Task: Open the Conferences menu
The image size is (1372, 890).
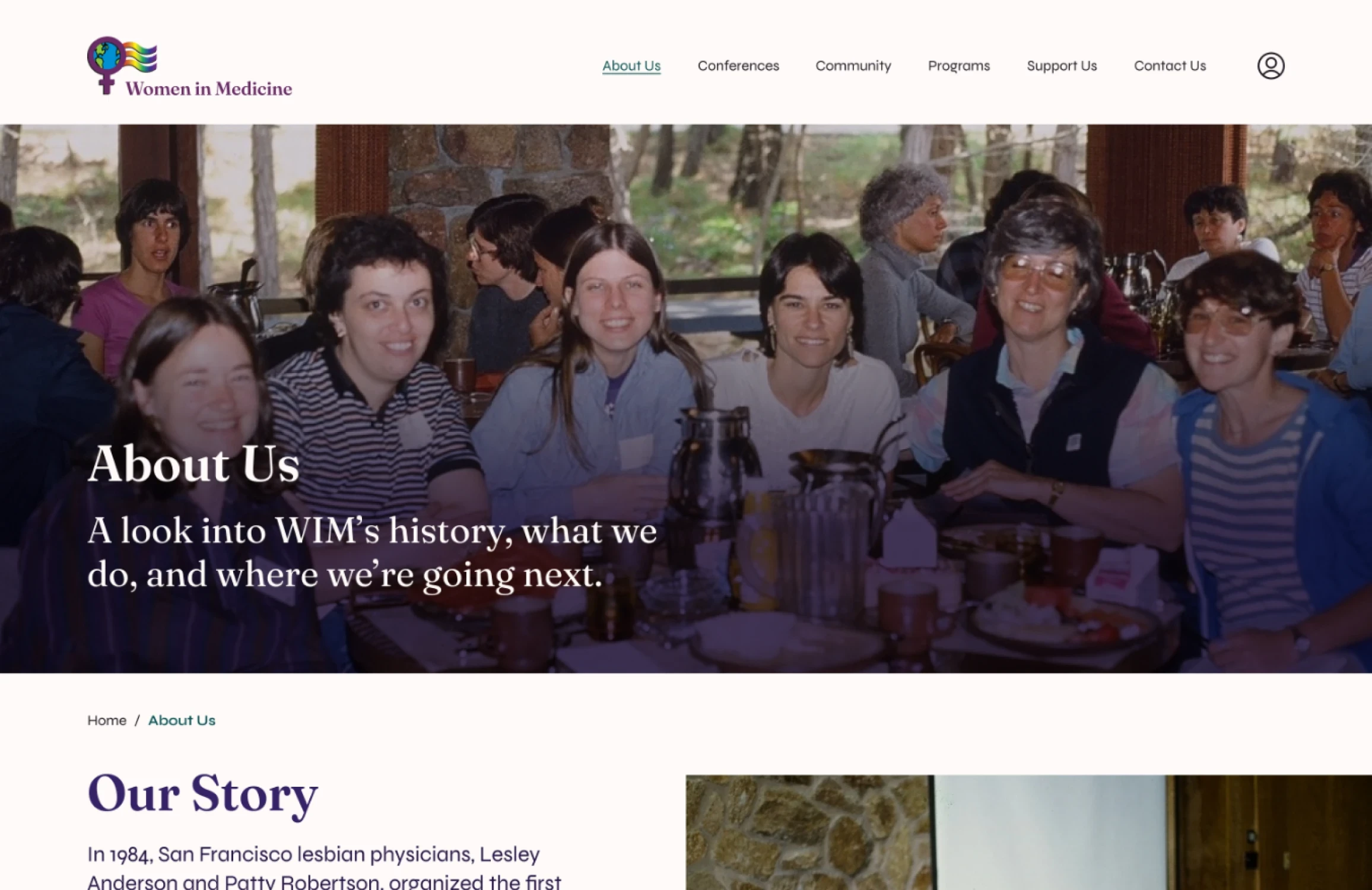Action: pyautogui.click(x=738, y=66)
